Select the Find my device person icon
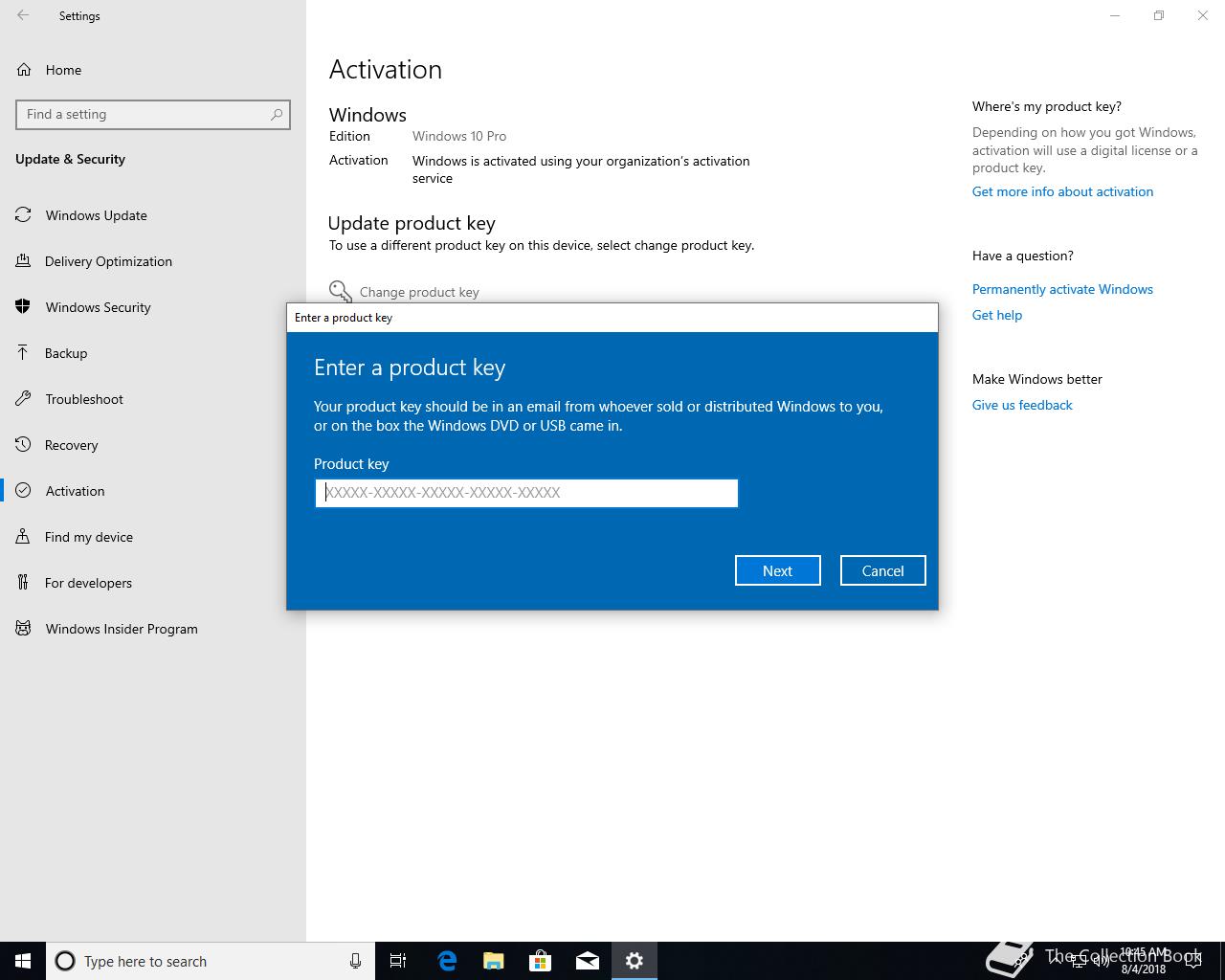1225x980 pixels. (23, 537)
